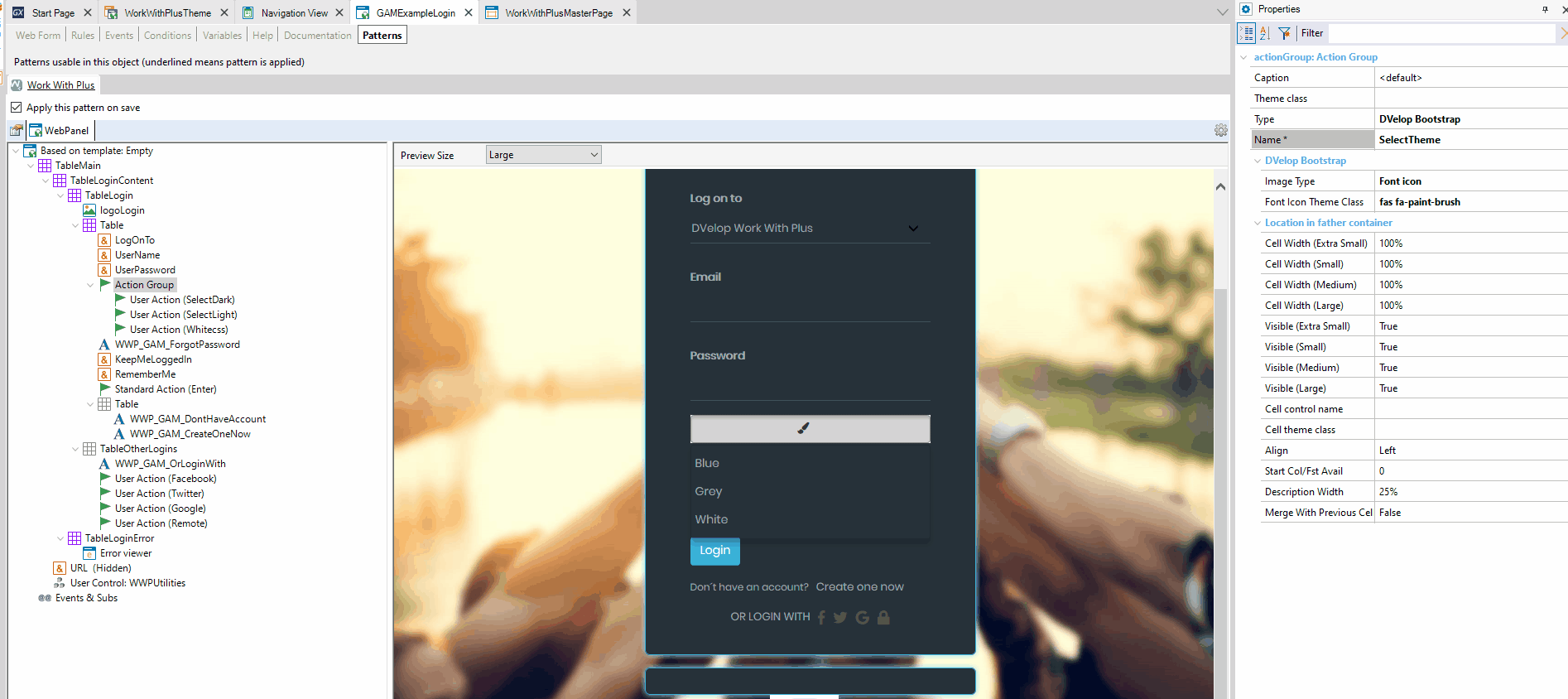Click the Image Type value Font icon
Image resolution: width=1568 pixels, height=699 pixels.
(1400, 181)
